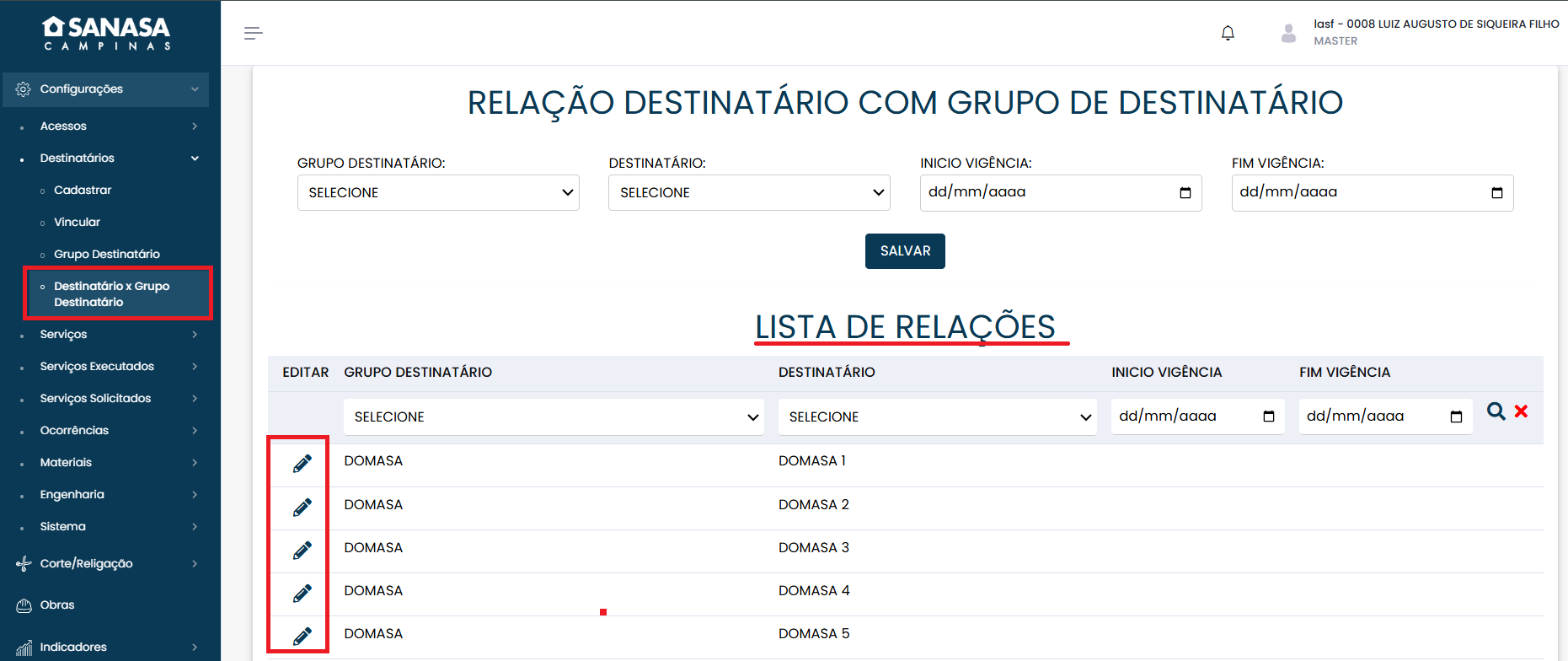Click the SANASA Campinas logo

click(x=107, y=34)
